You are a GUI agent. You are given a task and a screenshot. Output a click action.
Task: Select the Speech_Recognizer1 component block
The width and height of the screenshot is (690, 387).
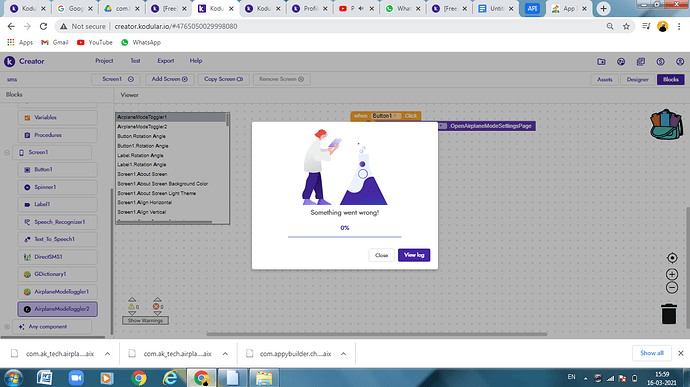pos(58,222)
